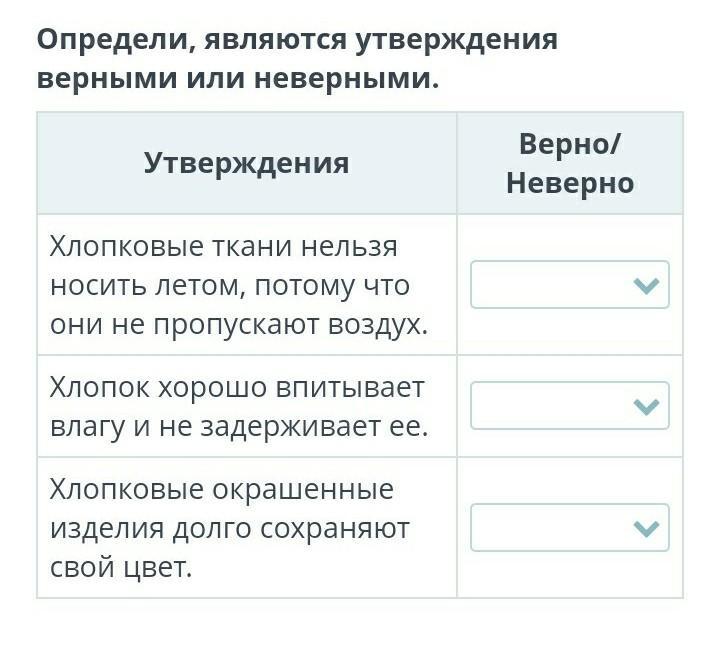Screen dimensions: 711x647
Task: Click the heading line 'верными или неверными.'
Action: point(239,79)
